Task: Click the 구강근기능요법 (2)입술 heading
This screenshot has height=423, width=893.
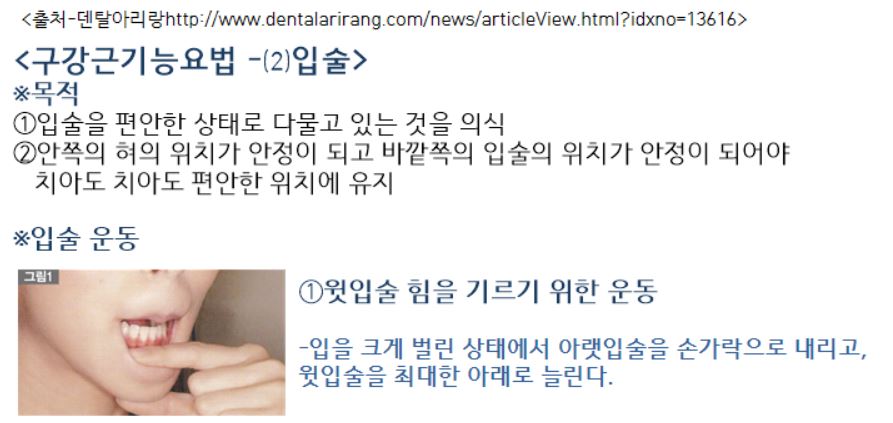Action: pyautogui.click(x=190, y=61)
